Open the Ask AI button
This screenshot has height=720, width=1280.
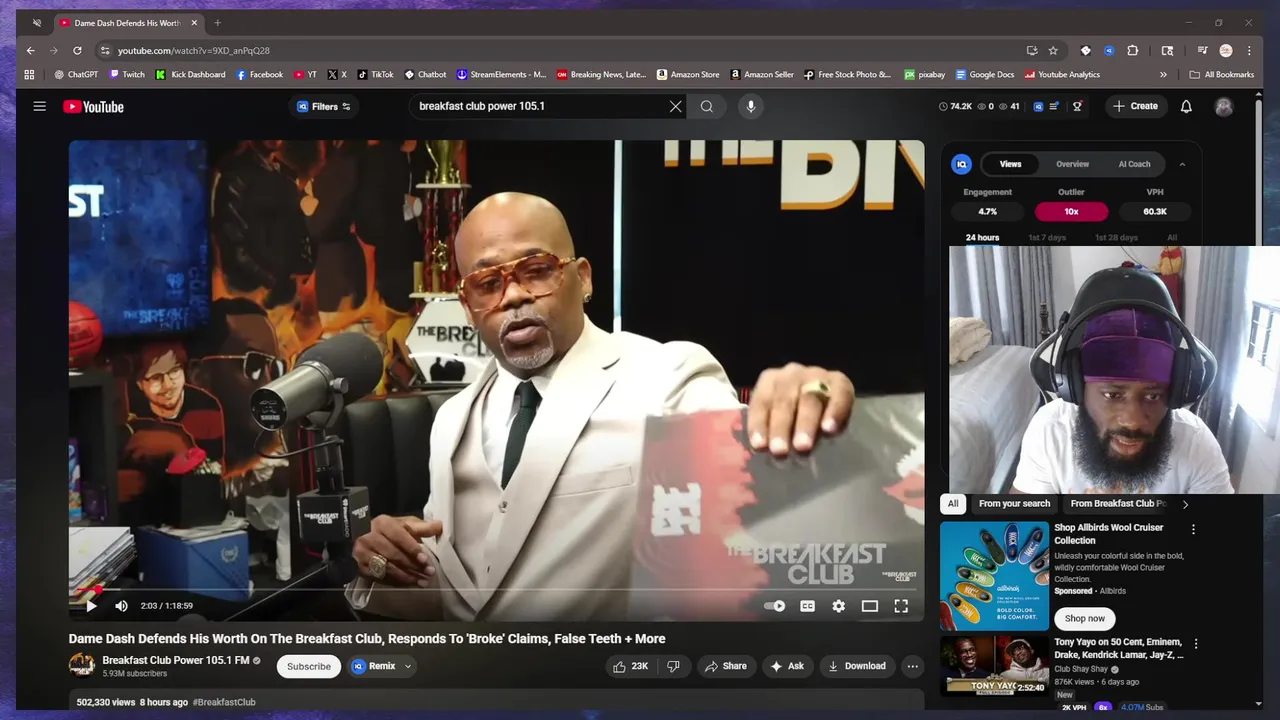click(787, 666)
